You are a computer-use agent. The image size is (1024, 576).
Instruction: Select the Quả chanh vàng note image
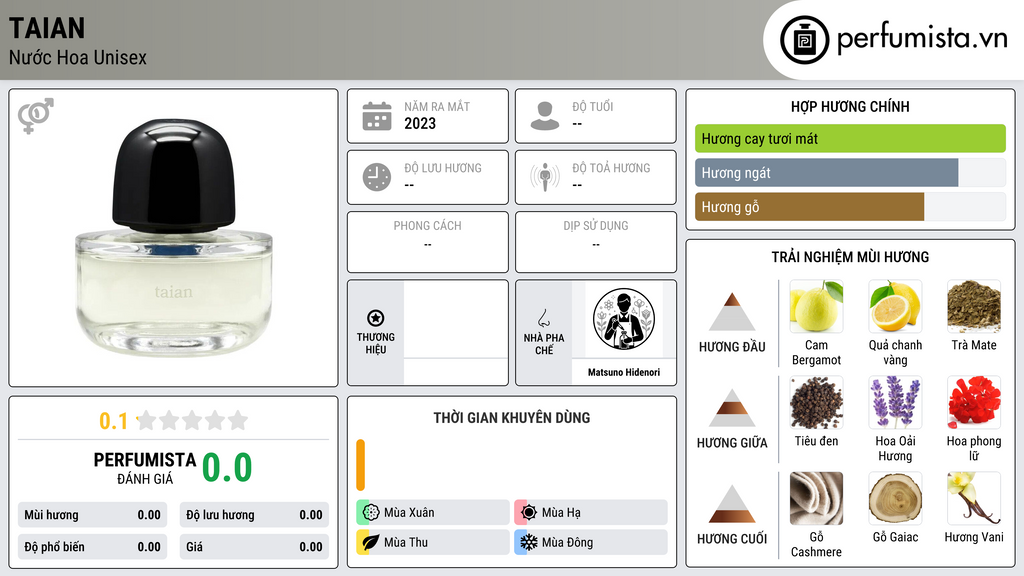point(895,307)
